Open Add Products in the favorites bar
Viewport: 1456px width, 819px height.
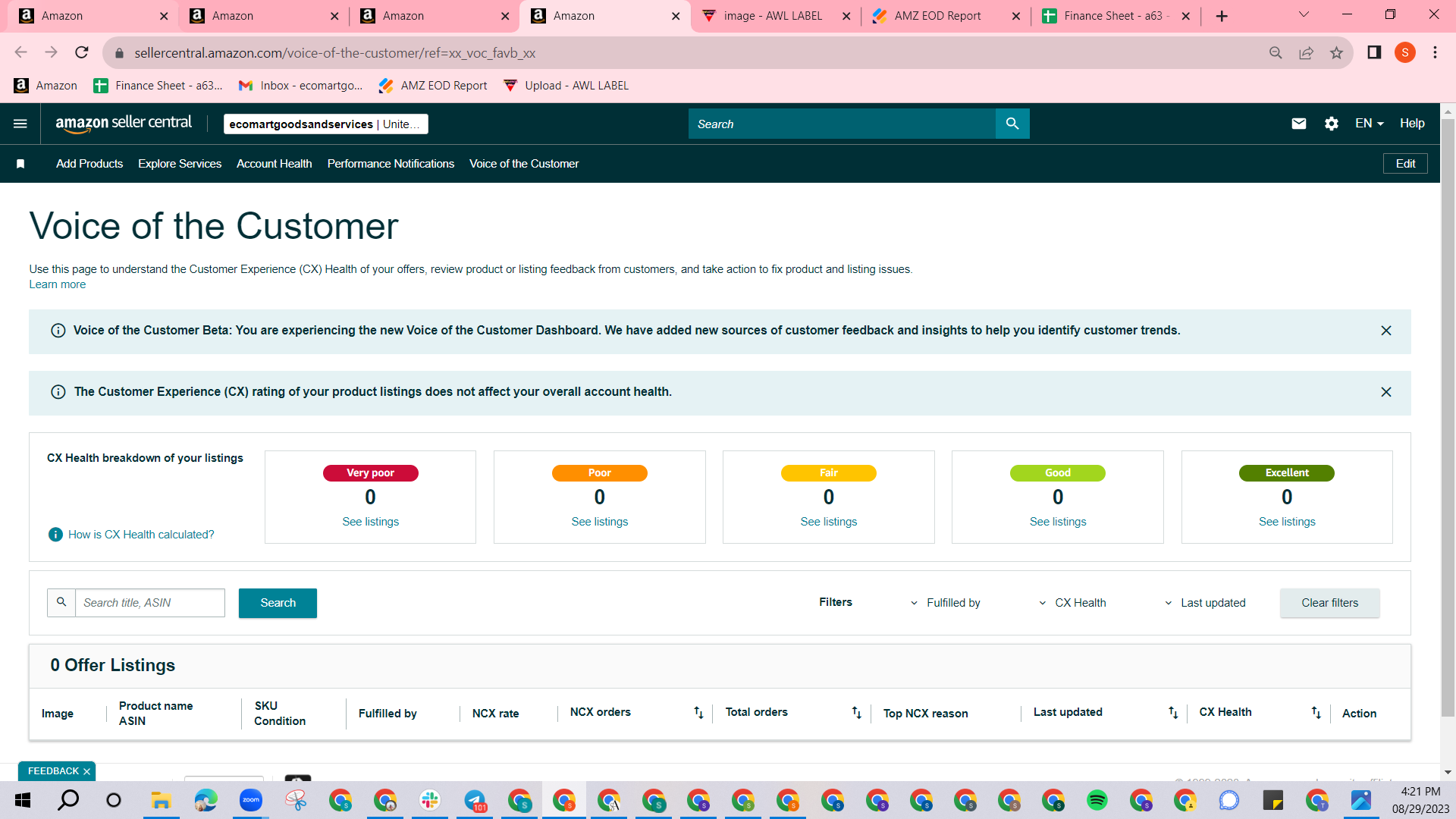(x=89, y=164)
